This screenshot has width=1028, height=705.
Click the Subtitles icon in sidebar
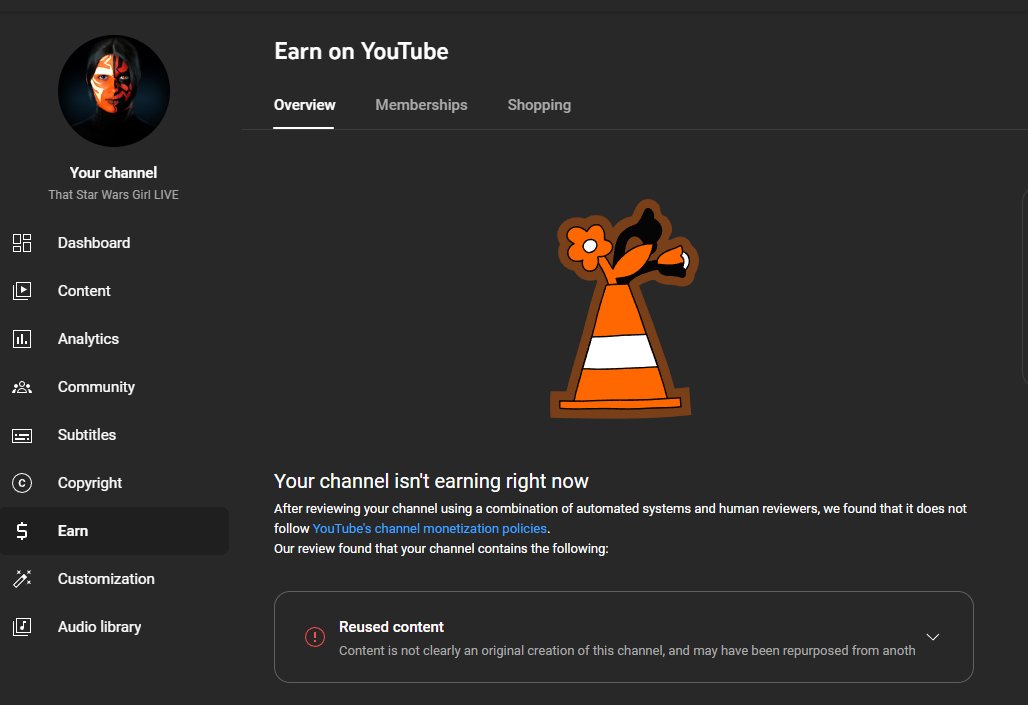tap(22, 435)
